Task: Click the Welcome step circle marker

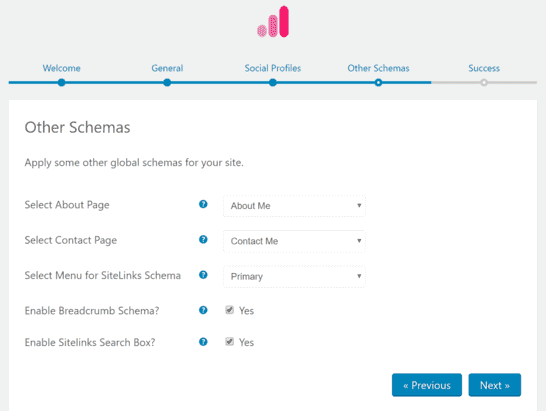Action: click(61, 83)
